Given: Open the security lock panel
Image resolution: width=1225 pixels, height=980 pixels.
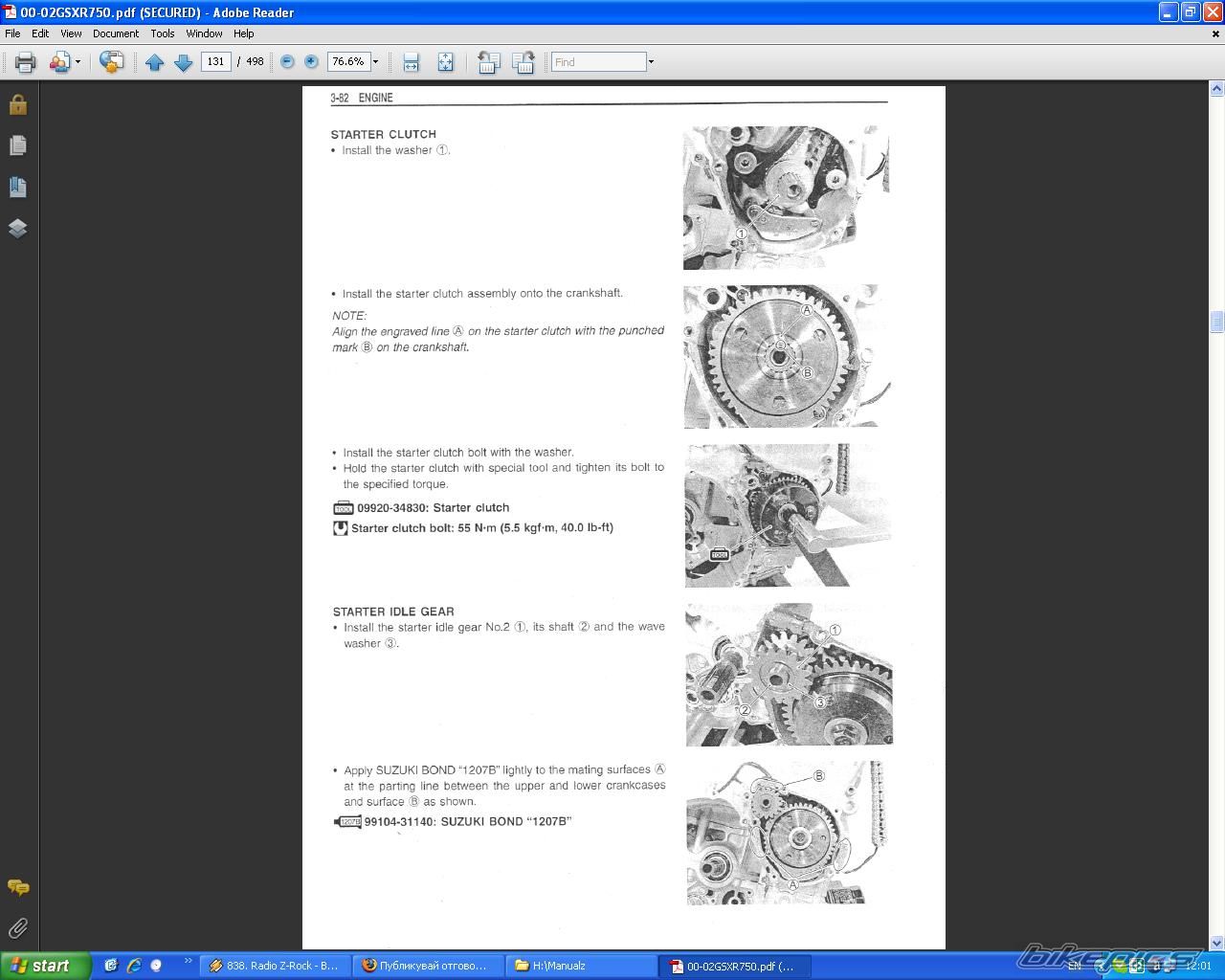Looking at the screenshot, I should (17, 104).
